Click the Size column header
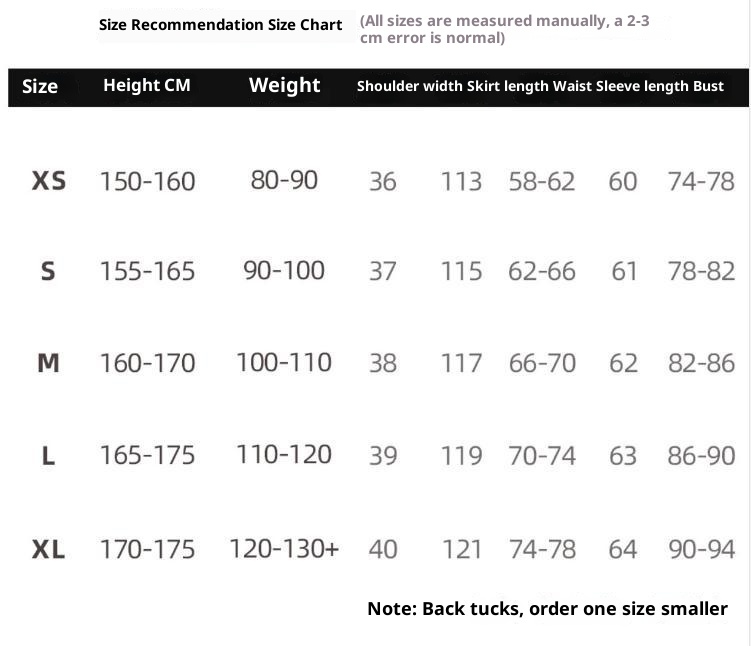This screenshot has width=751, height=646. click(40, 86)
